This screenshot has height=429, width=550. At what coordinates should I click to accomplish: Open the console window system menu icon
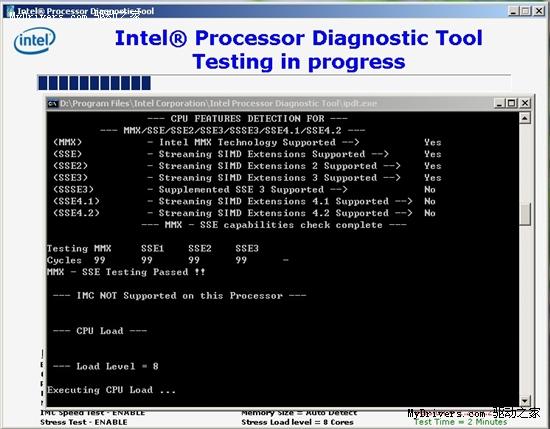pos(53,103)
